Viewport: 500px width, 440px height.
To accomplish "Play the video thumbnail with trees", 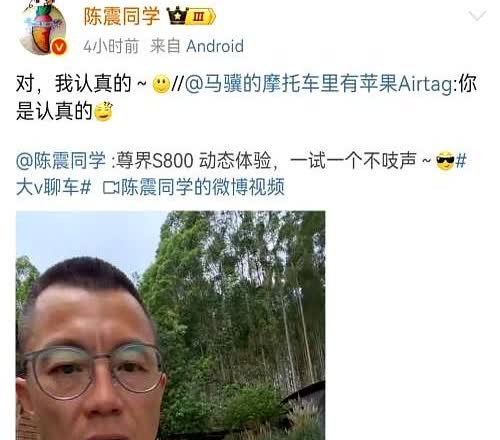I will click(170, 325).
